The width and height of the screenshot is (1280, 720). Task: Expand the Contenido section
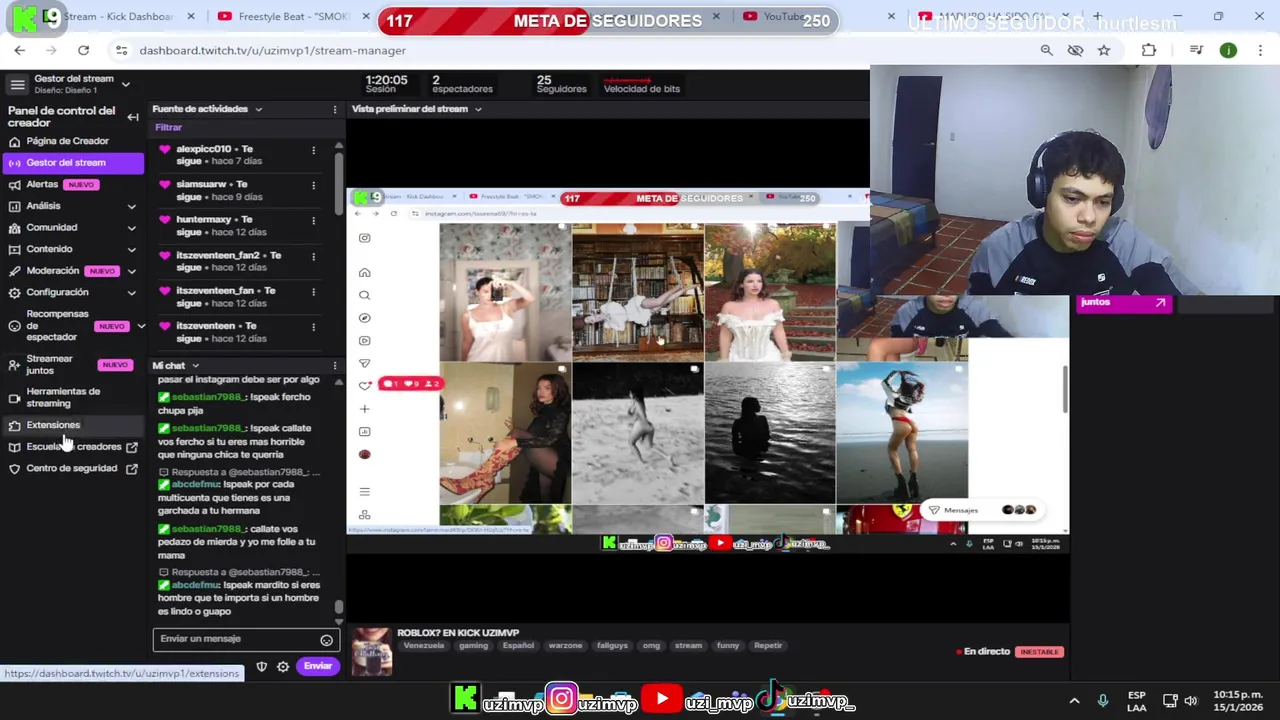(x=72, y=249)
